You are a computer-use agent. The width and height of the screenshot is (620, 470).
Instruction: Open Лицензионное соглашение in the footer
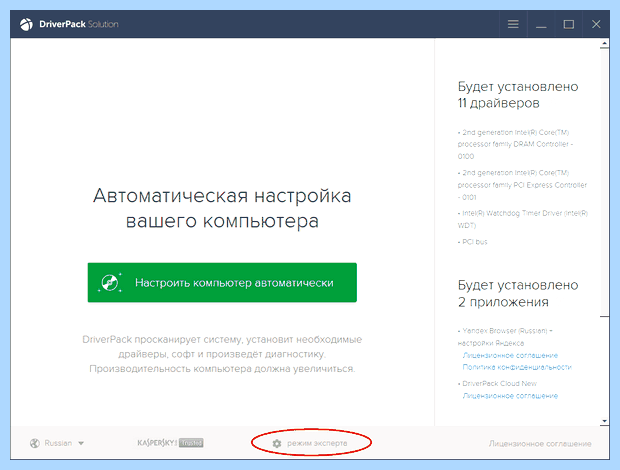pyautogui.click(x=540, y=444)
